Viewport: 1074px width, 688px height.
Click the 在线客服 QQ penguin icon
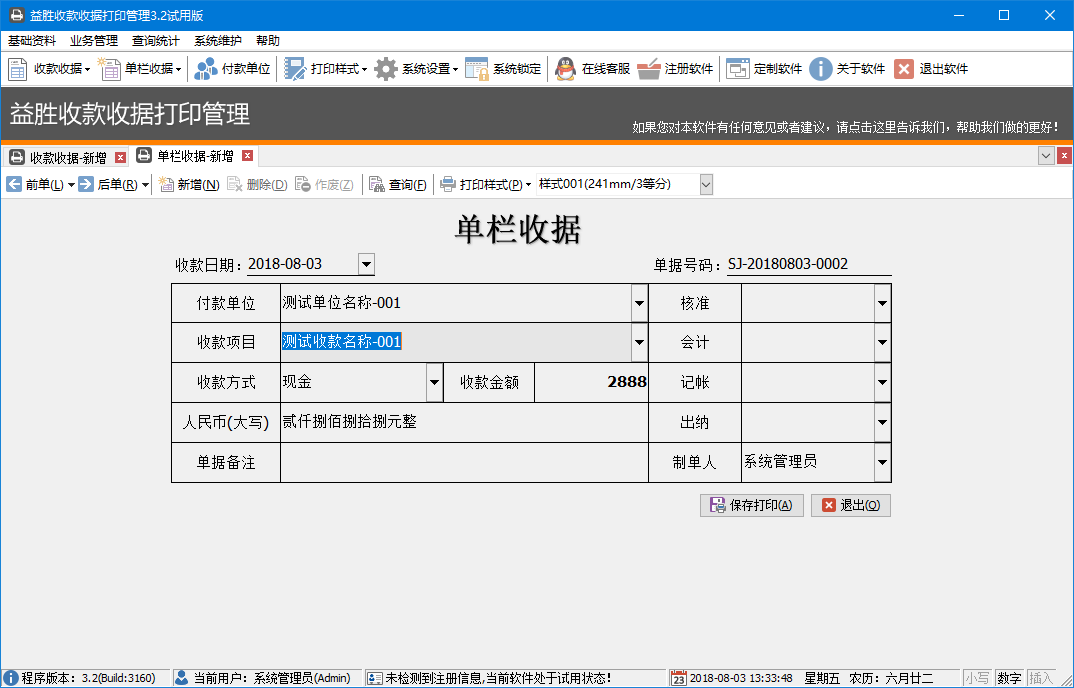click(566, 69)
